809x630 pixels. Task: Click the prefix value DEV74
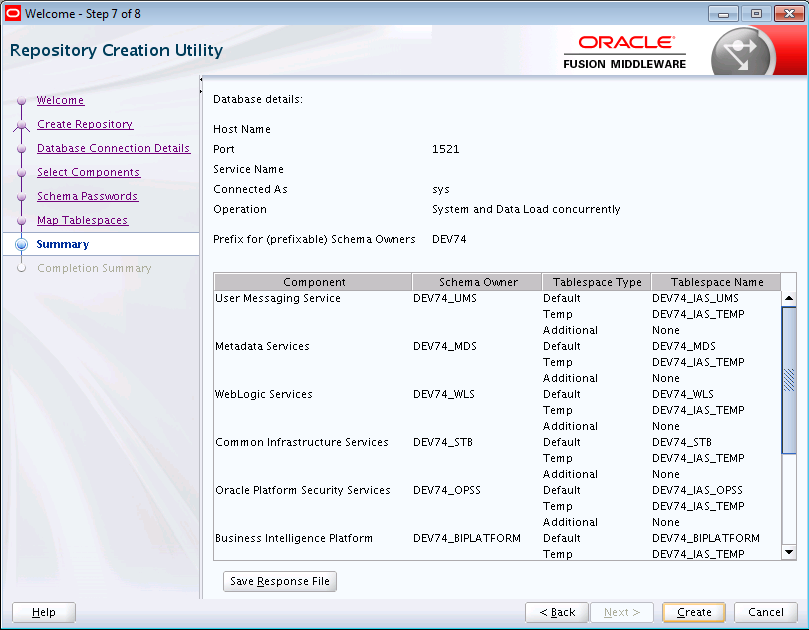click(449, 239)
